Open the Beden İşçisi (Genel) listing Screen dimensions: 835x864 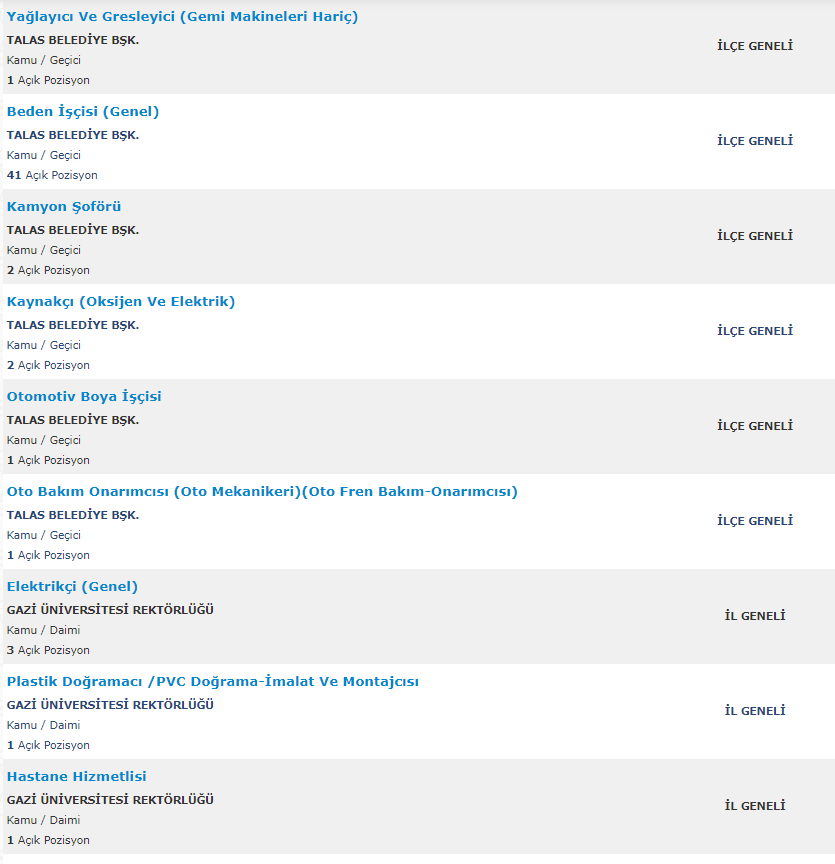click(x=83, y=112)
